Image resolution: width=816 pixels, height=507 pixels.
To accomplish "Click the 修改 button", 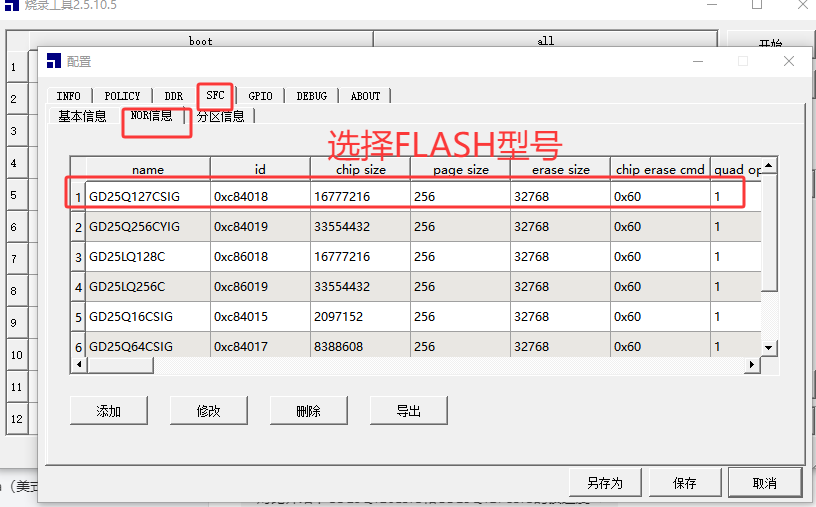I will pyautogui.click(x=209, y=411).
